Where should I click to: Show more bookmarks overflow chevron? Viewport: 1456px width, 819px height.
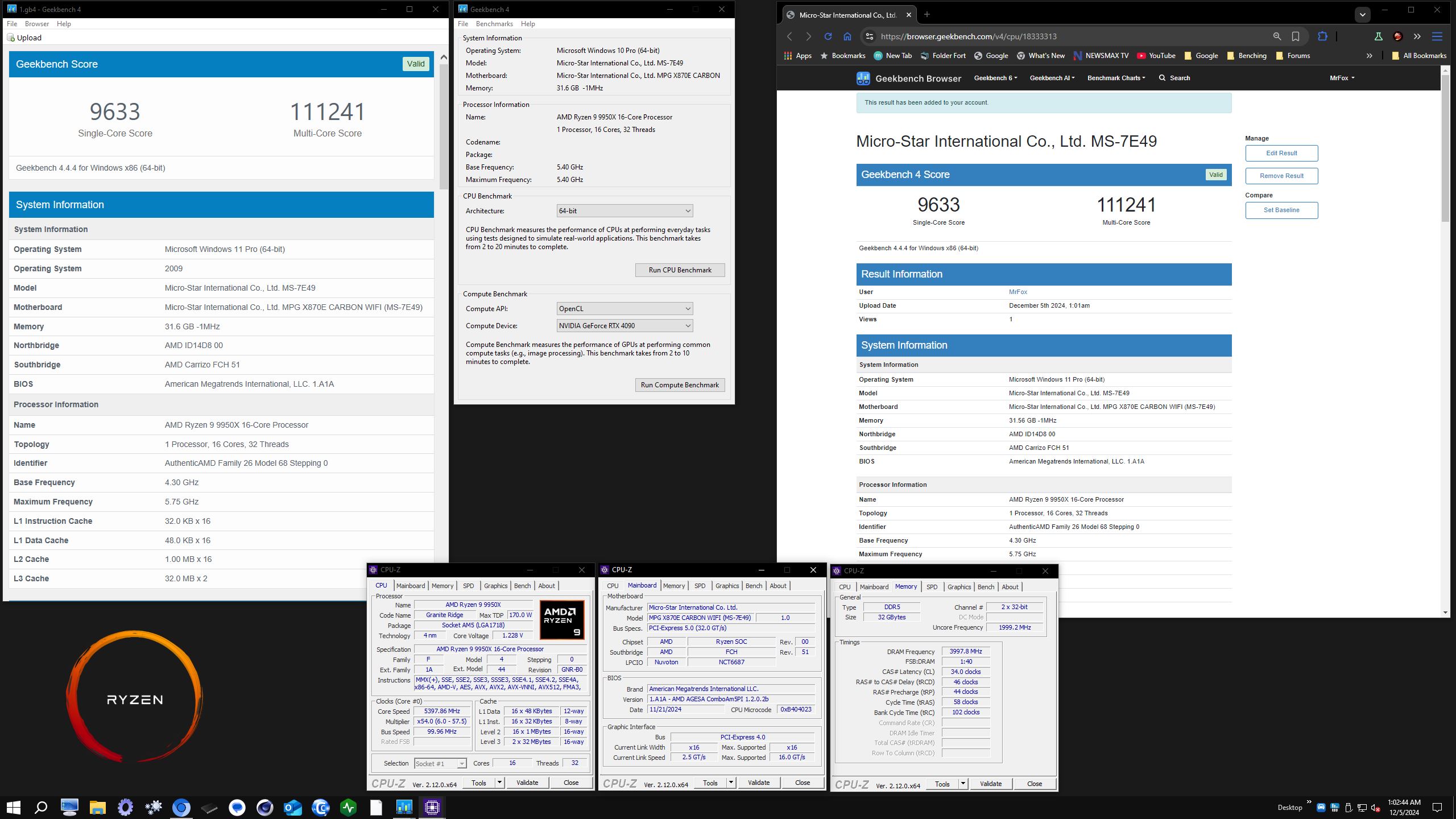1370,56
